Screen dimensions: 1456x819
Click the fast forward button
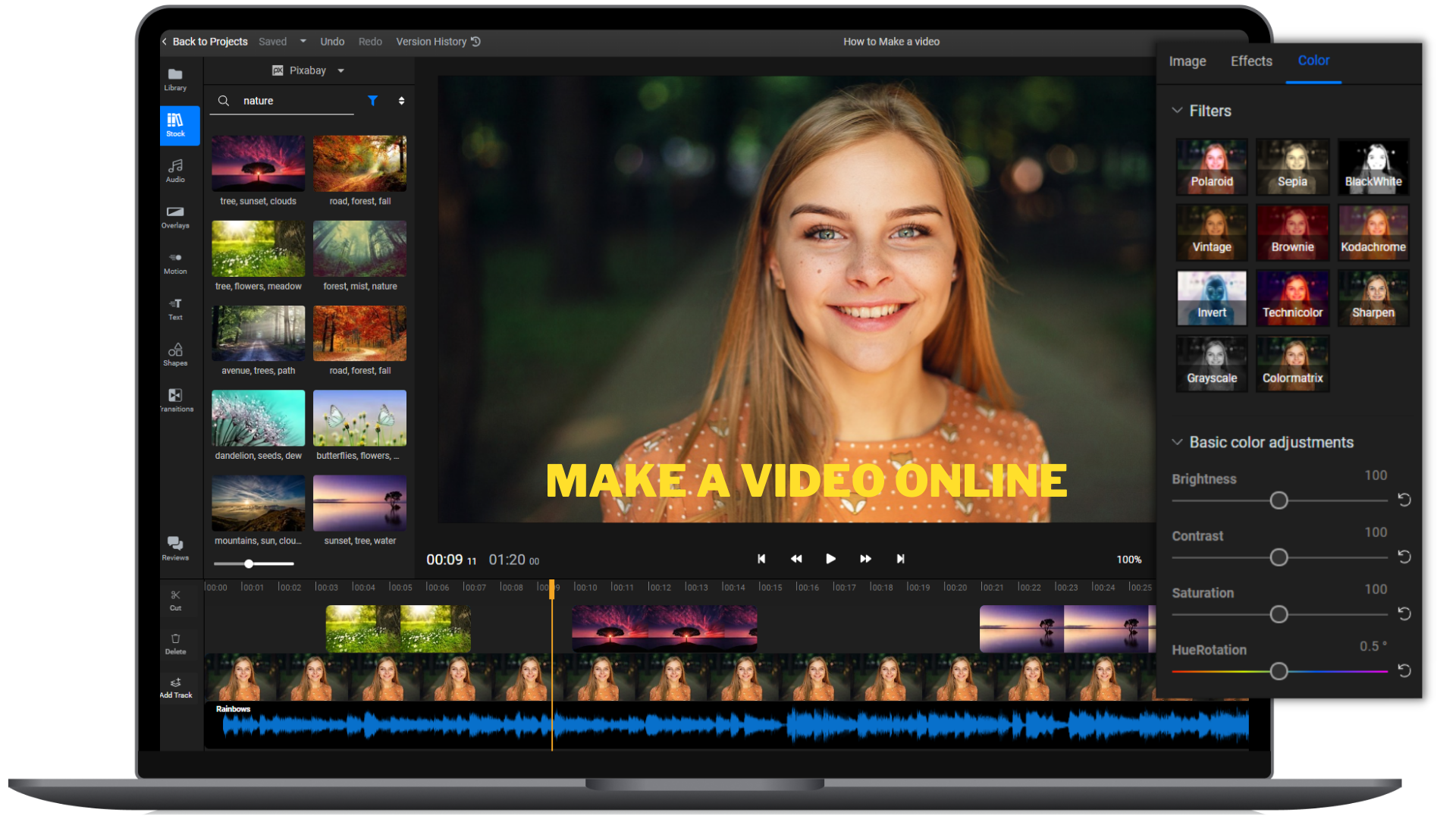click(x=865, y=559)
